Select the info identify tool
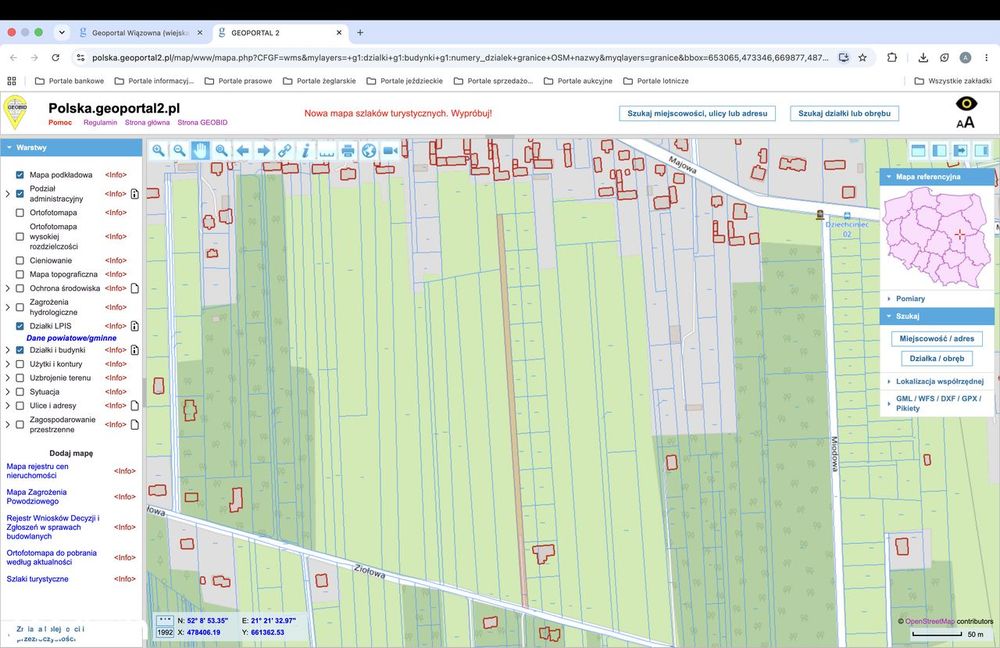The height and width of the screenshot is (648, 1000). 305,151
